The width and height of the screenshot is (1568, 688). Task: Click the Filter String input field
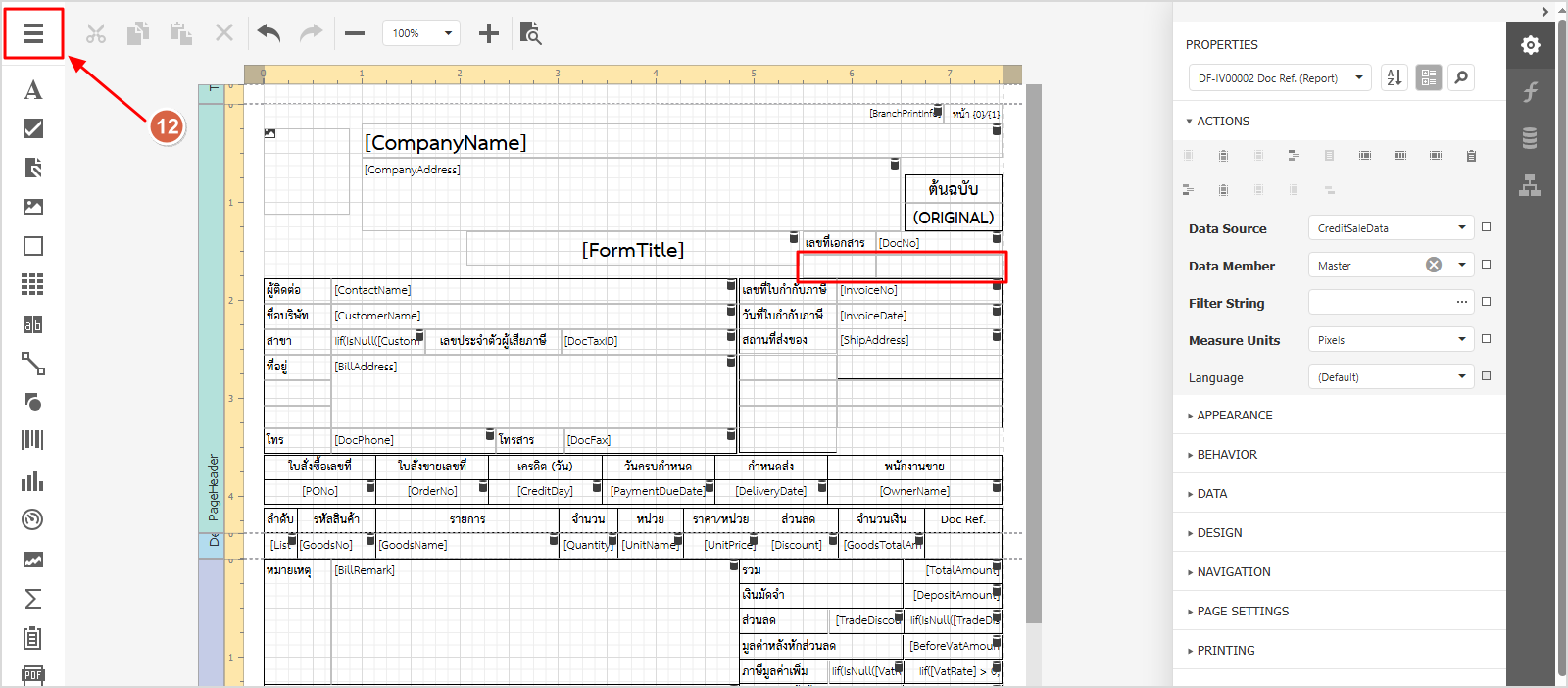[1380, 303]
